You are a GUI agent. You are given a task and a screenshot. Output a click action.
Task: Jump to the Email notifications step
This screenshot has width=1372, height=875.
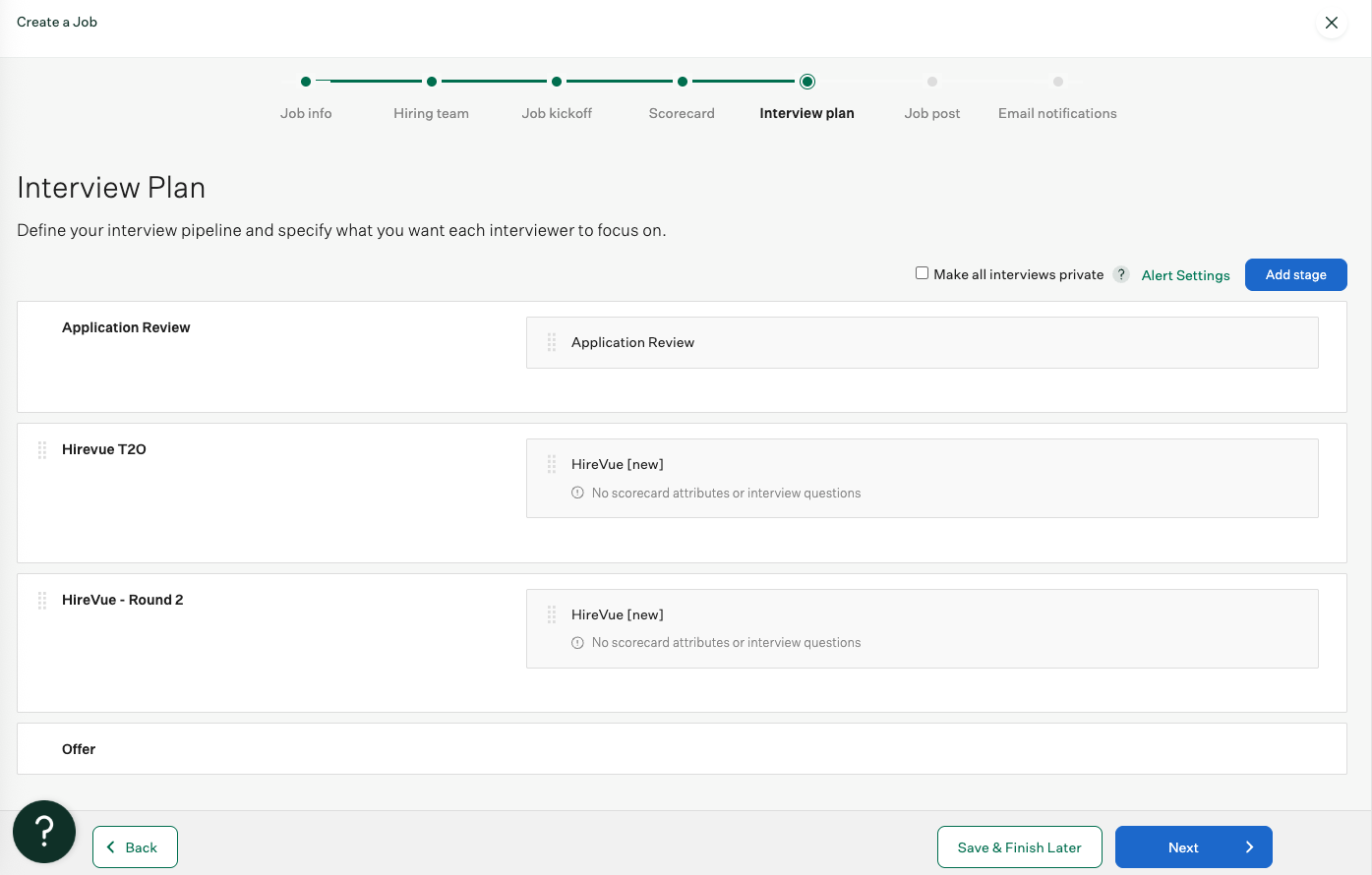(1057, 113)
